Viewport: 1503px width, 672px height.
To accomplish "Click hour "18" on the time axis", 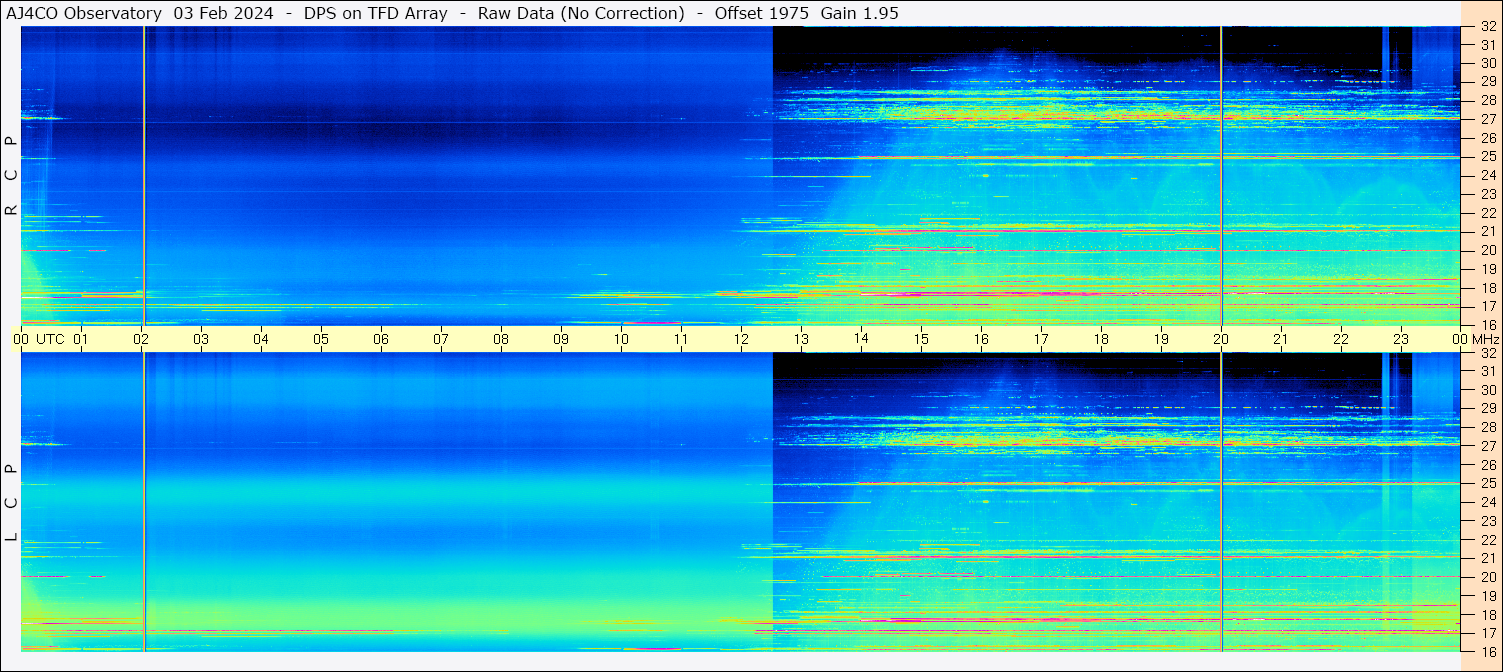I will point(1101,339).
